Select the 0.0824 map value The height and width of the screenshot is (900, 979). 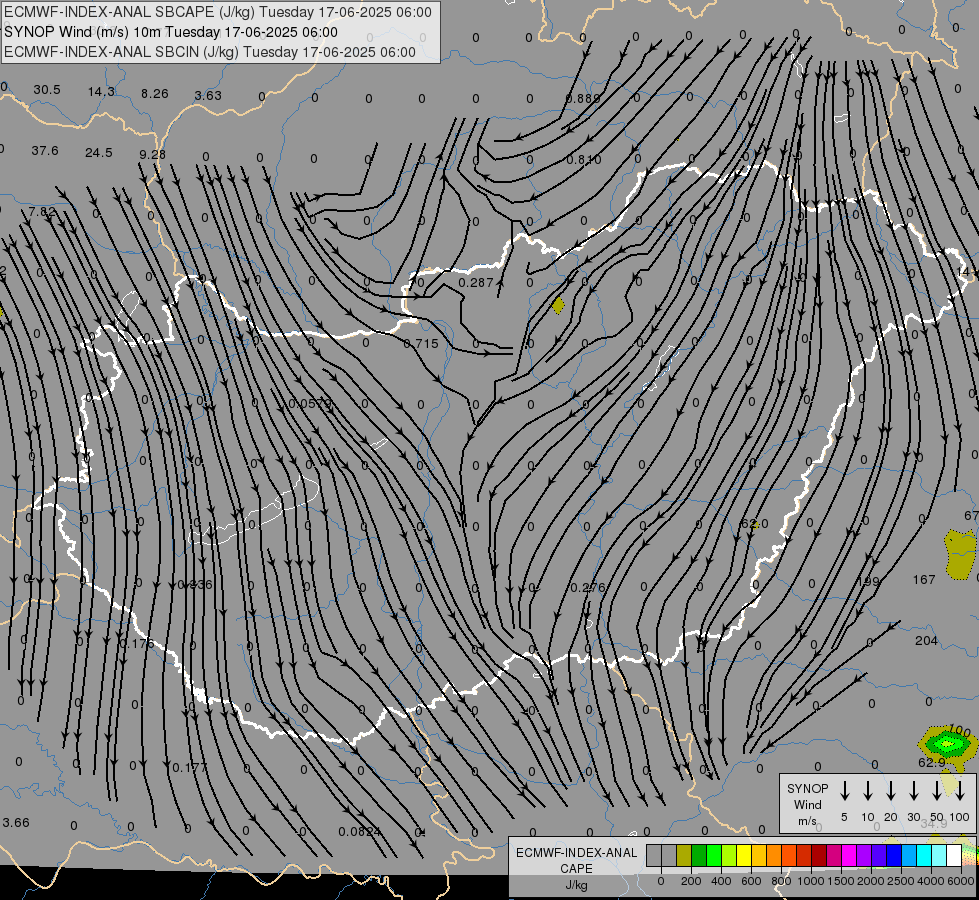(x=360, y=831)
